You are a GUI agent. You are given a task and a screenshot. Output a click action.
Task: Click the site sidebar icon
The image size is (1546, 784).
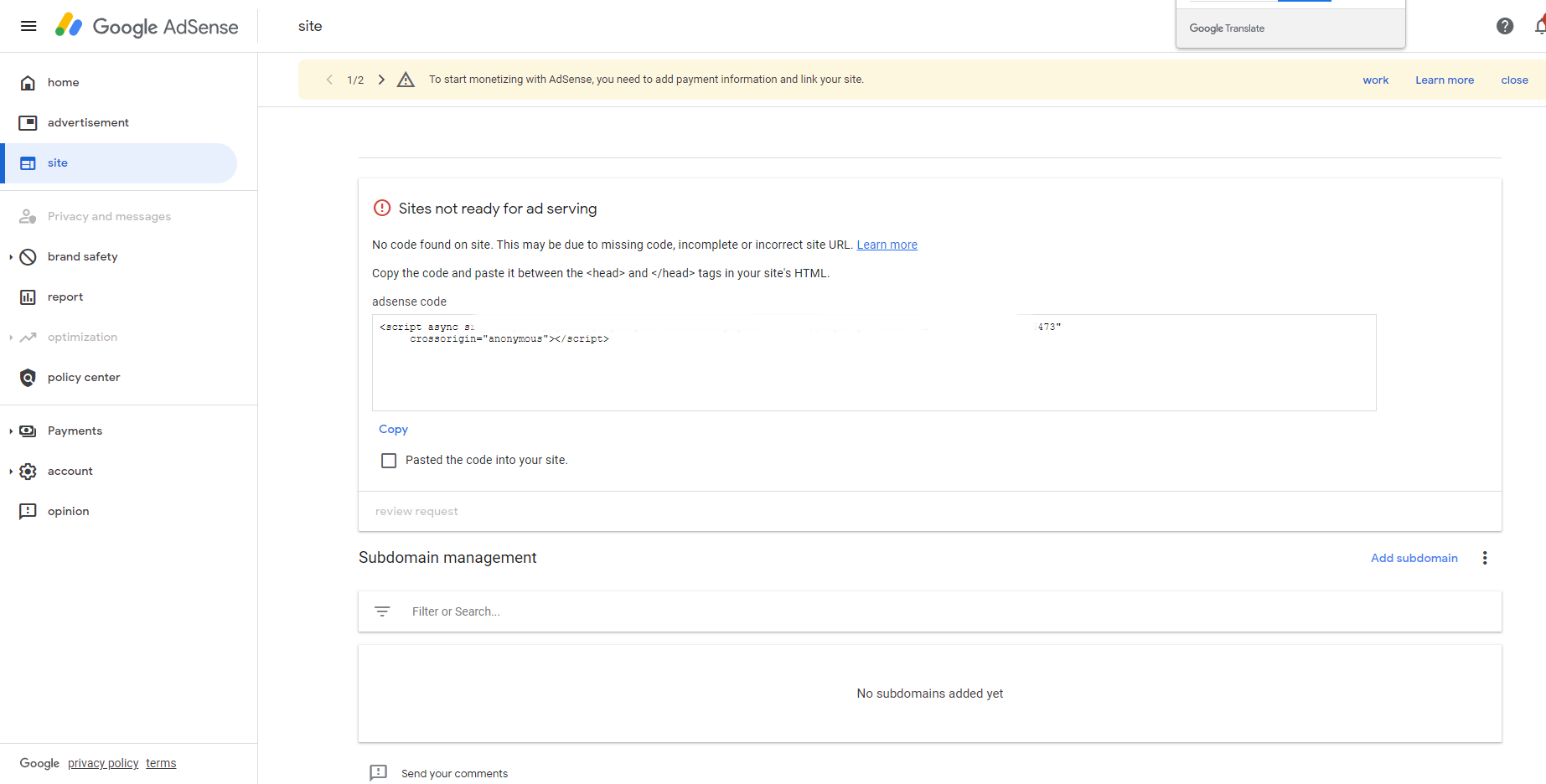pos(28,163)
